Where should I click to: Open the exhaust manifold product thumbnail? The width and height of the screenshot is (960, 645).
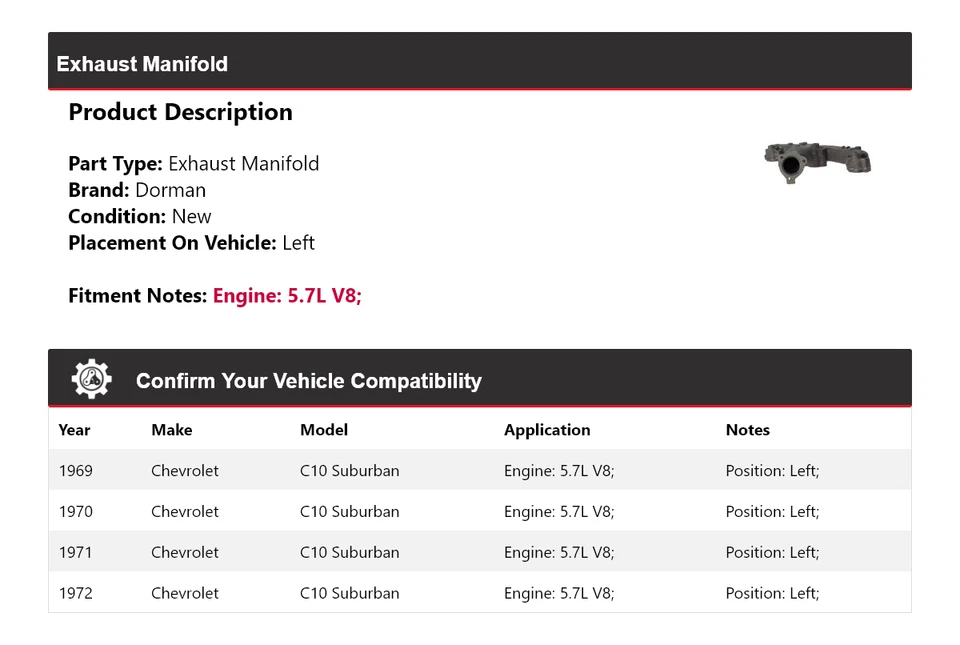[817, 161]
